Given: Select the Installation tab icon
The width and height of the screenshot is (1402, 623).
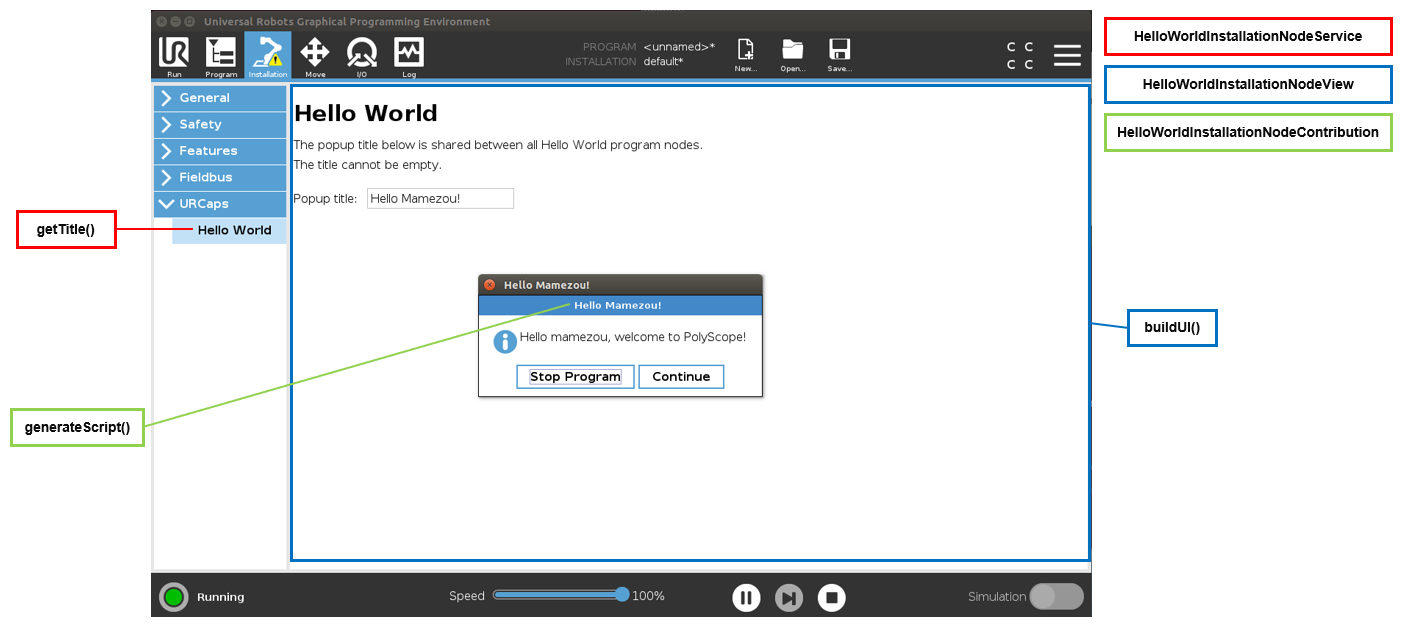Looking at the screenshot, I should click(x=268, y=56).
